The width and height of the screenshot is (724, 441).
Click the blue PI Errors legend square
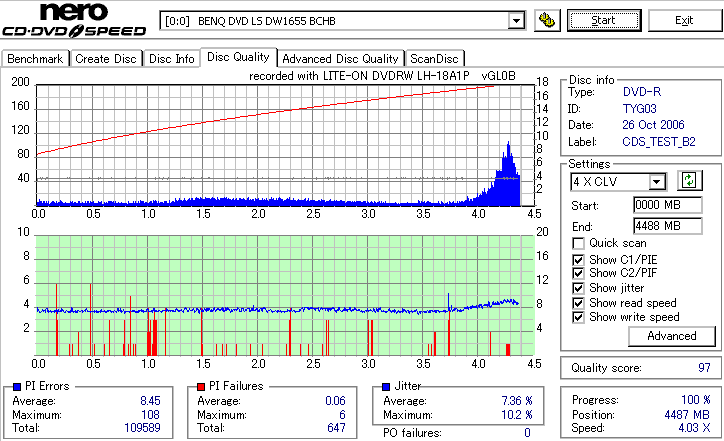pyautogui.click(x=17, y=386)
